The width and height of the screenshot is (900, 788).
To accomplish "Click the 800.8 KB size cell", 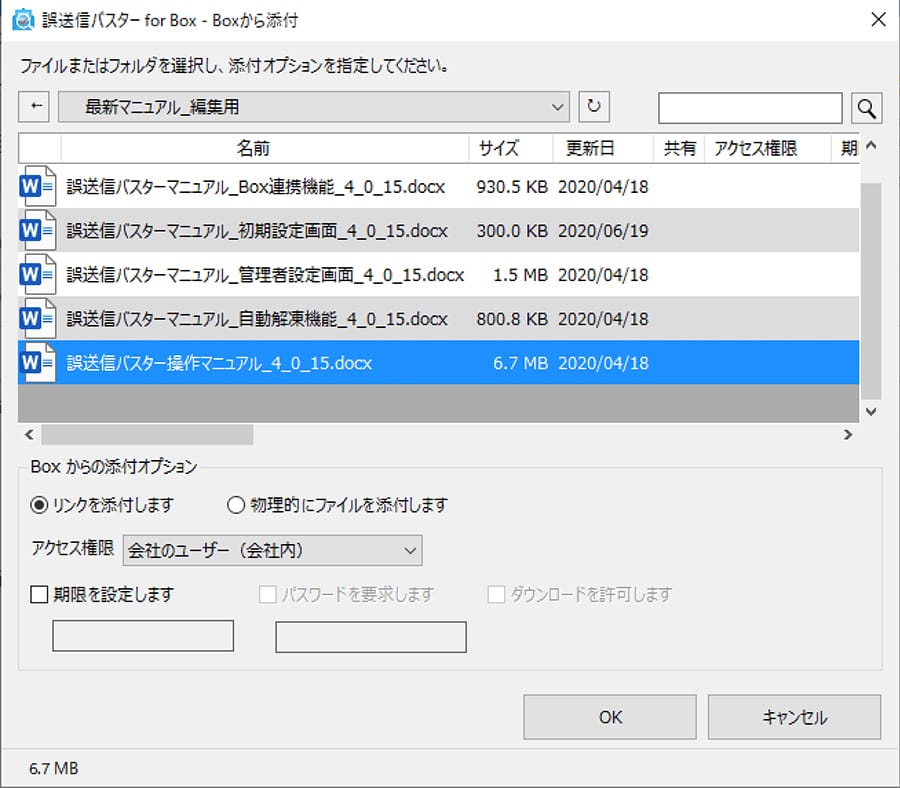I will pos(511,319).
